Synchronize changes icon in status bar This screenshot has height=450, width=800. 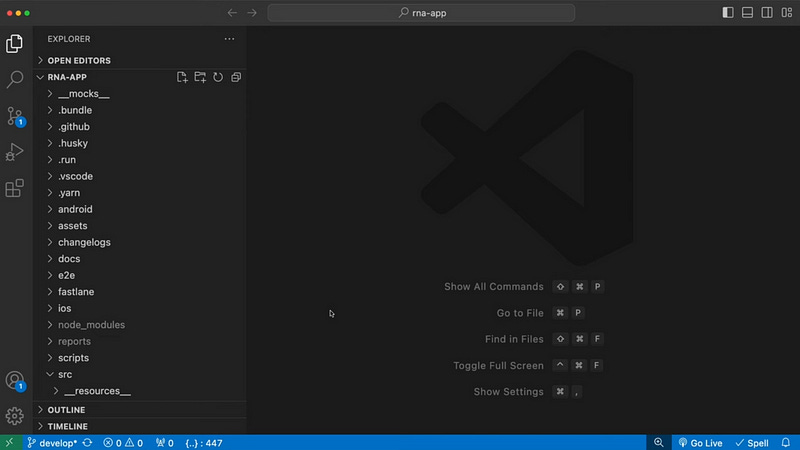[87, 442]
